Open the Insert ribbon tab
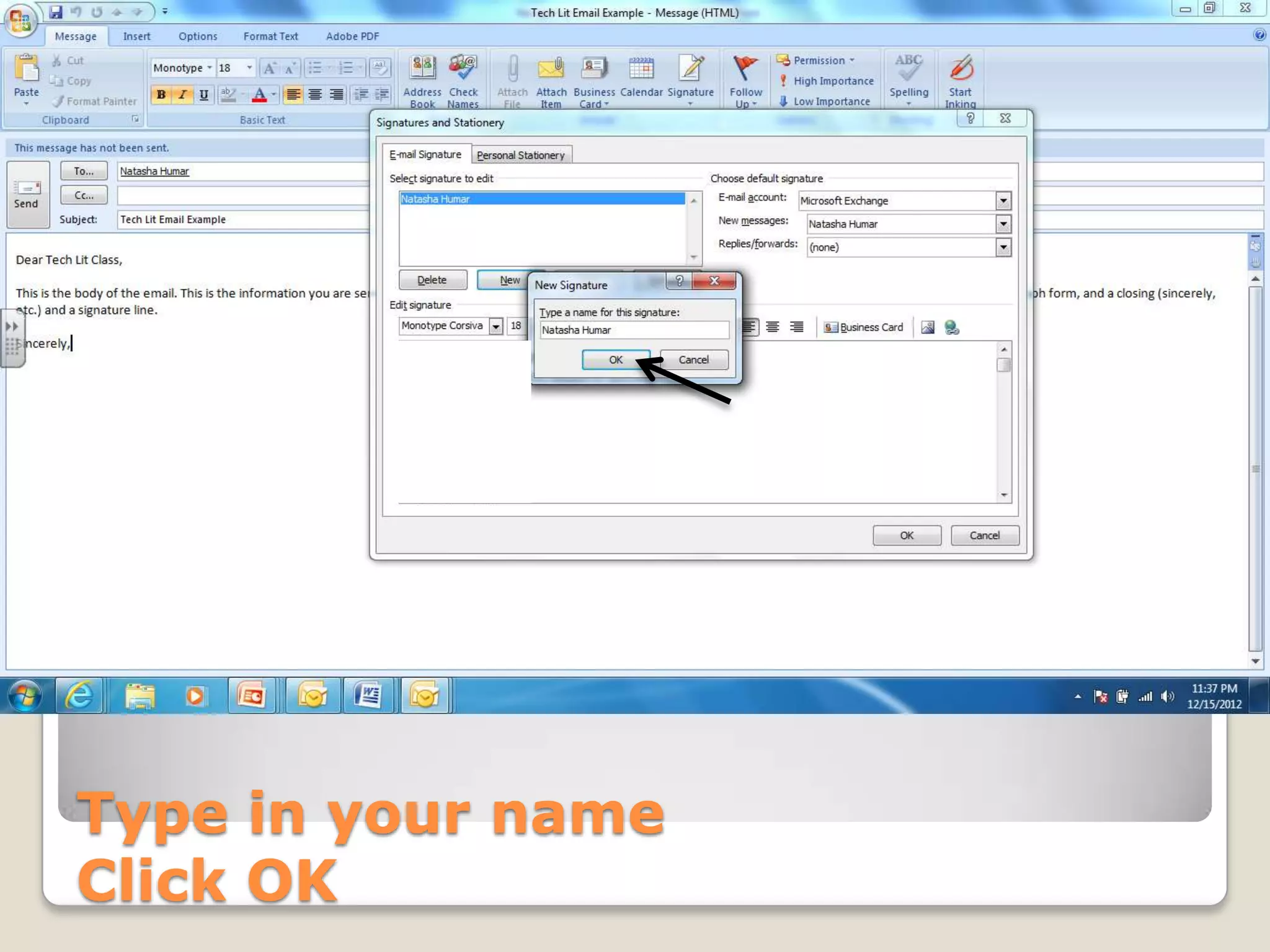The height and width of the screenshot is (952, 1270). click(136, 37)
